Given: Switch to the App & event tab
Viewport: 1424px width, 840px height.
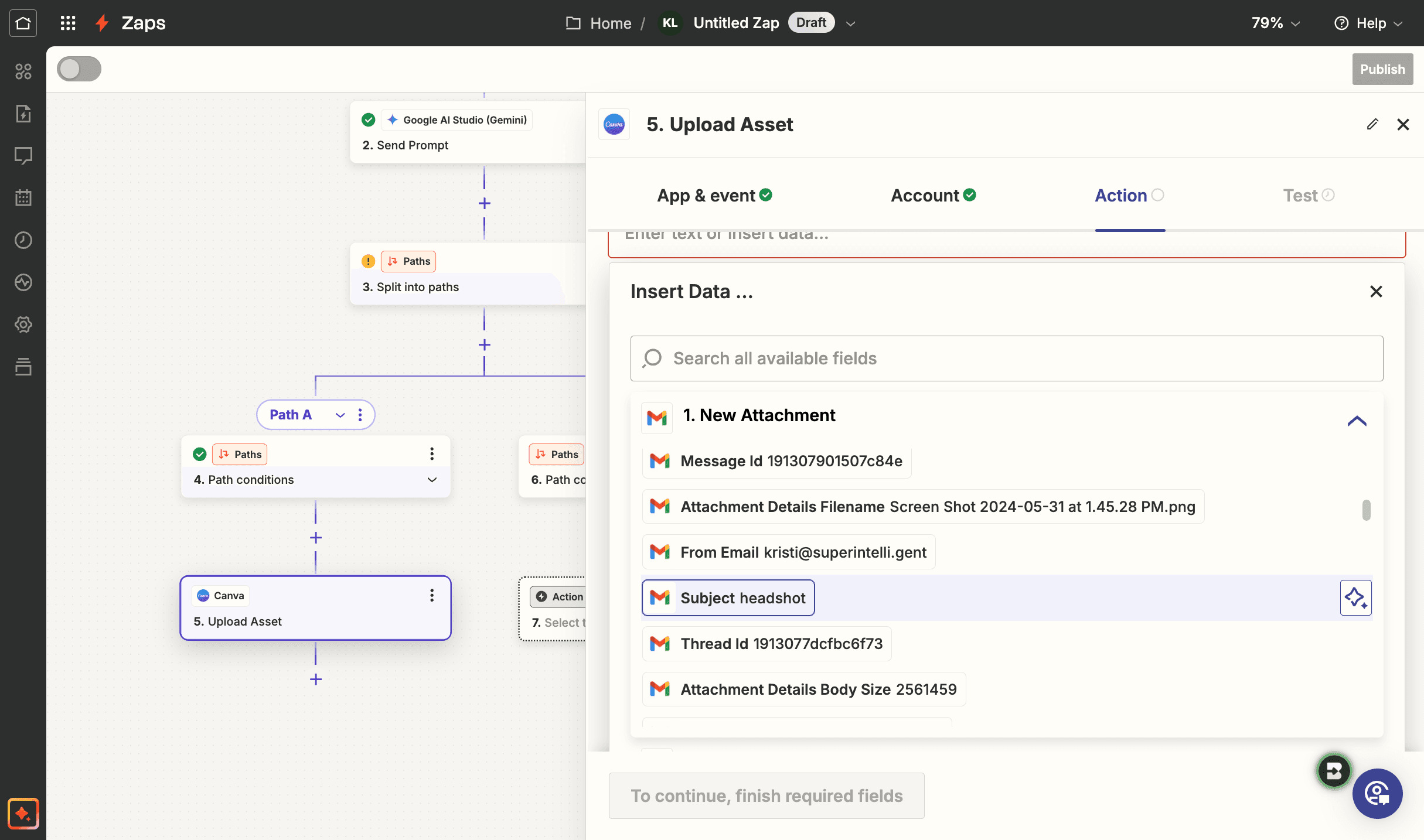Looking at the screenshot, I should click(714, 195).
